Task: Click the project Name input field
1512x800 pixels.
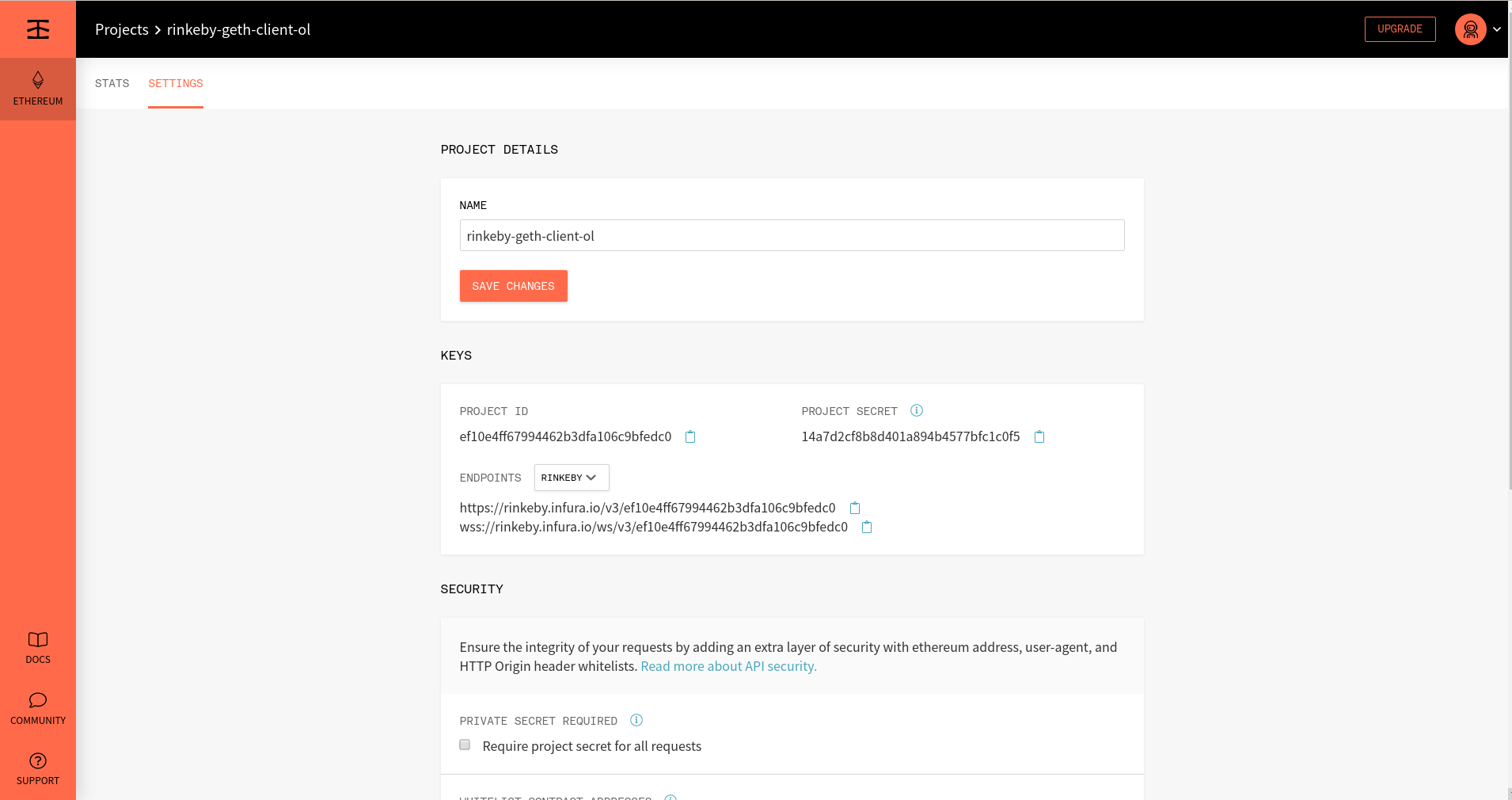Action: click(792, 235)
